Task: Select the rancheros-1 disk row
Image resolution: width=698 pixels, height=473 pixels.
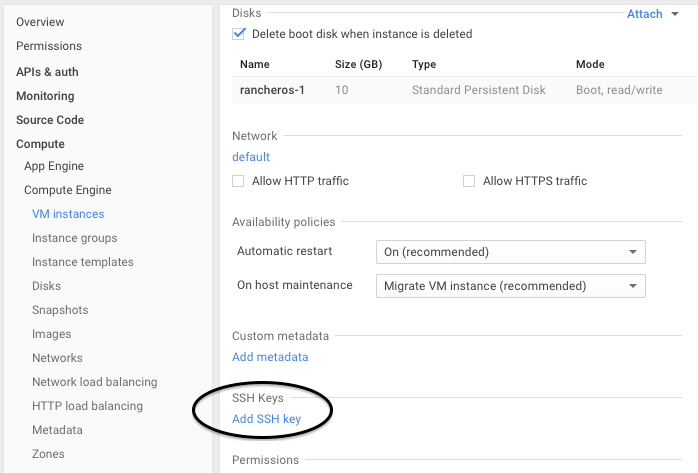Action: point(272,90)
